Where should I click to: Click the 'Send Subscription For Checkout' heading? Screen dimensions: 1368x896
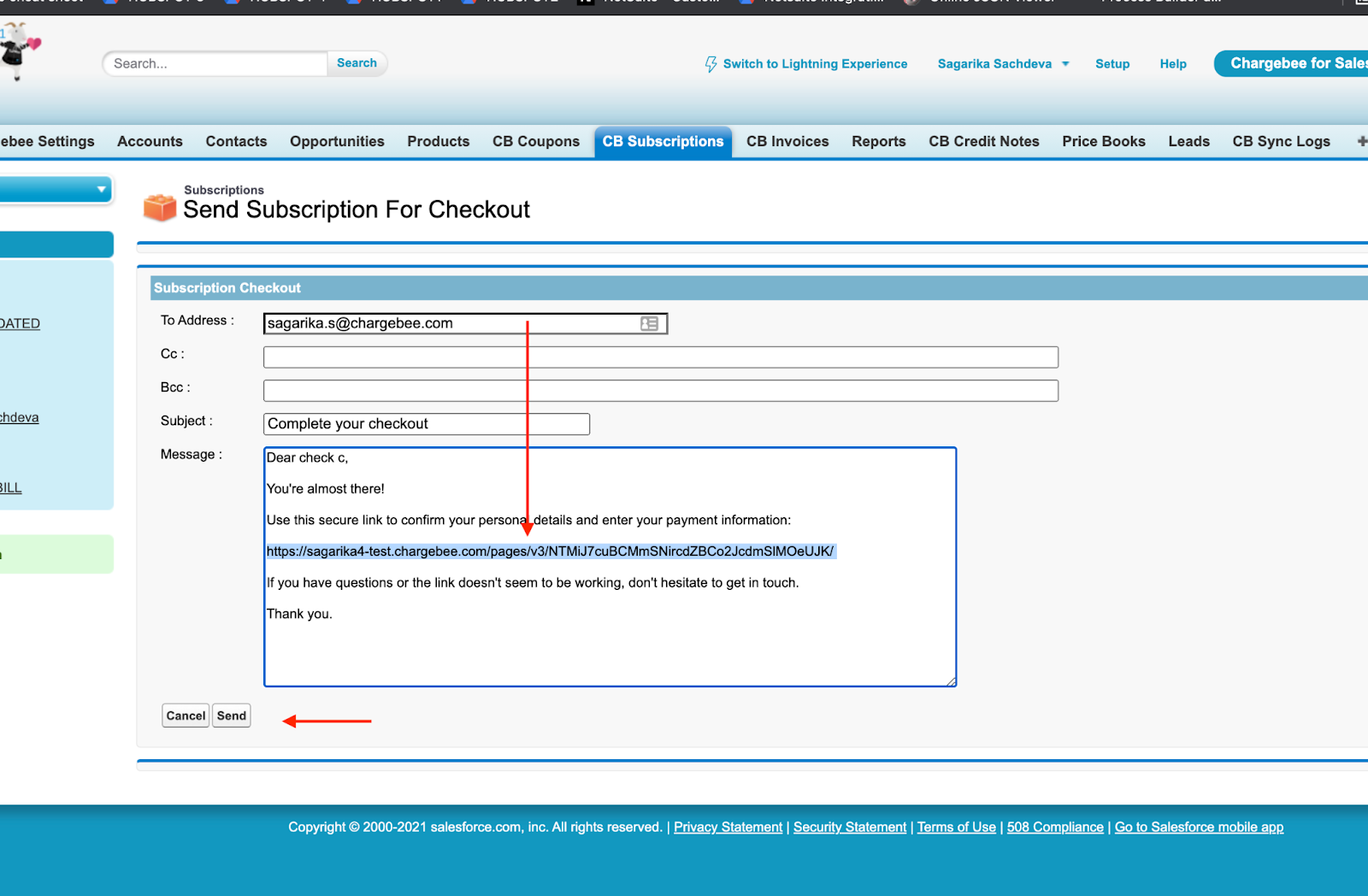357,209
